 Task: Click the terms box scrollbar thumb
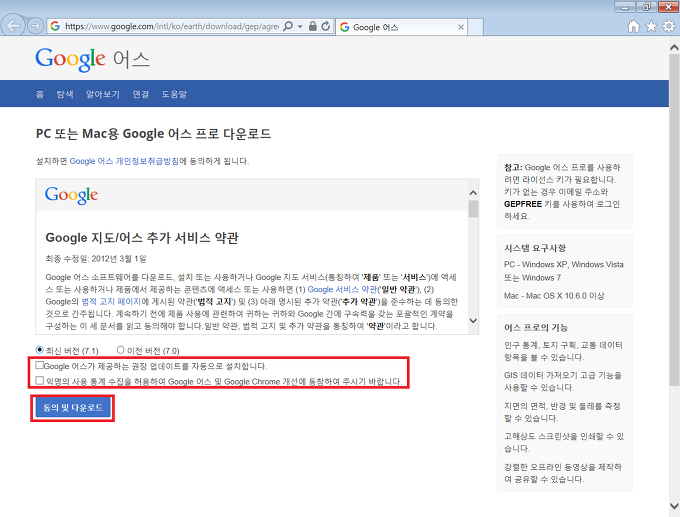coord(473,209)
